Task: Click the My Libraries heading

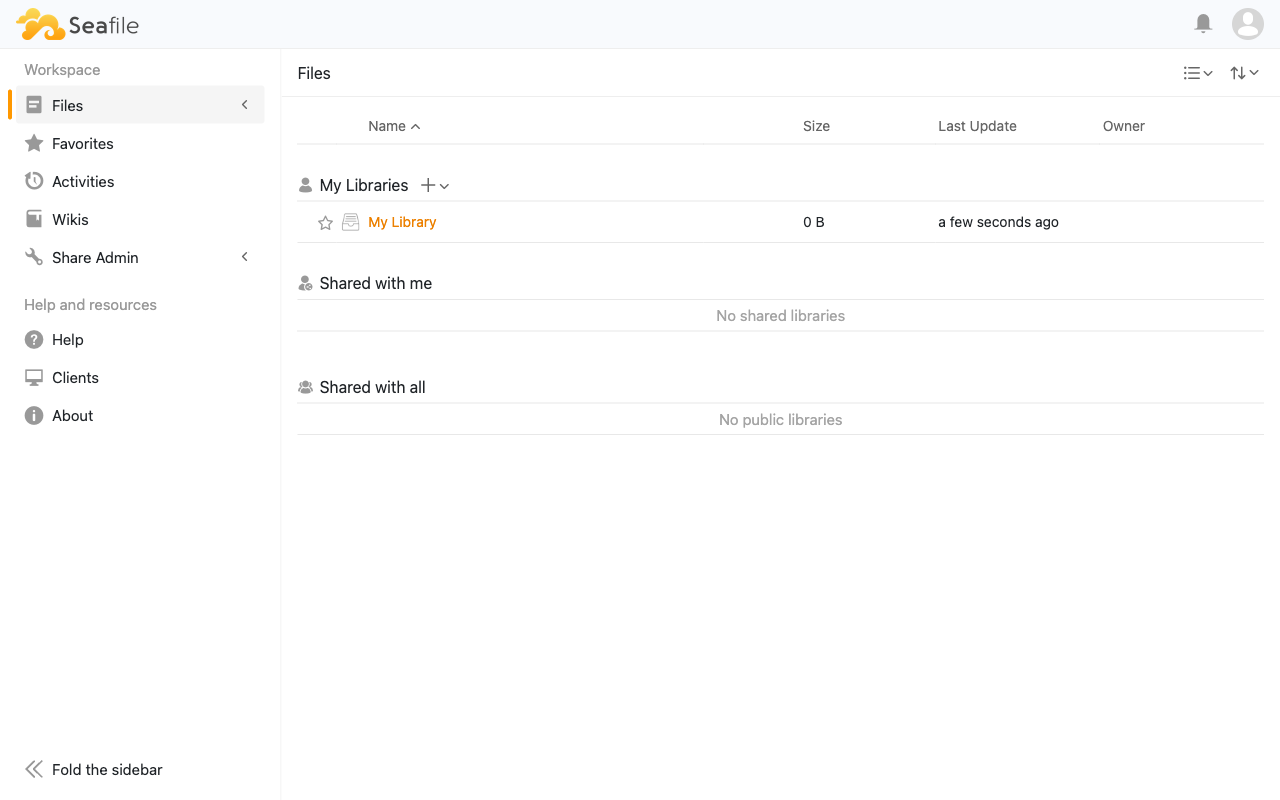Action: (x=364, y=185)
